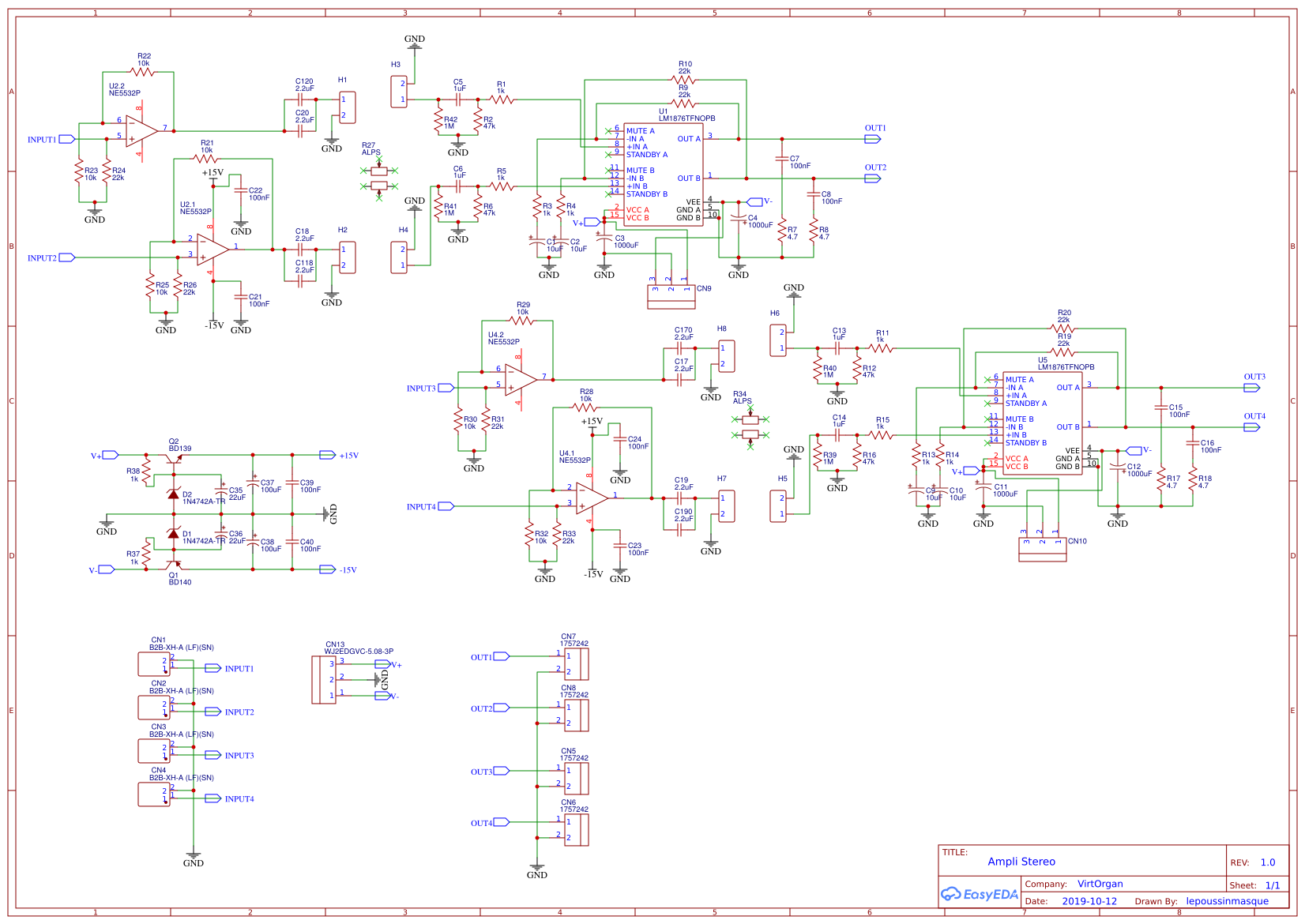Select the R27 ALPS potentiometer symbol

378,170
